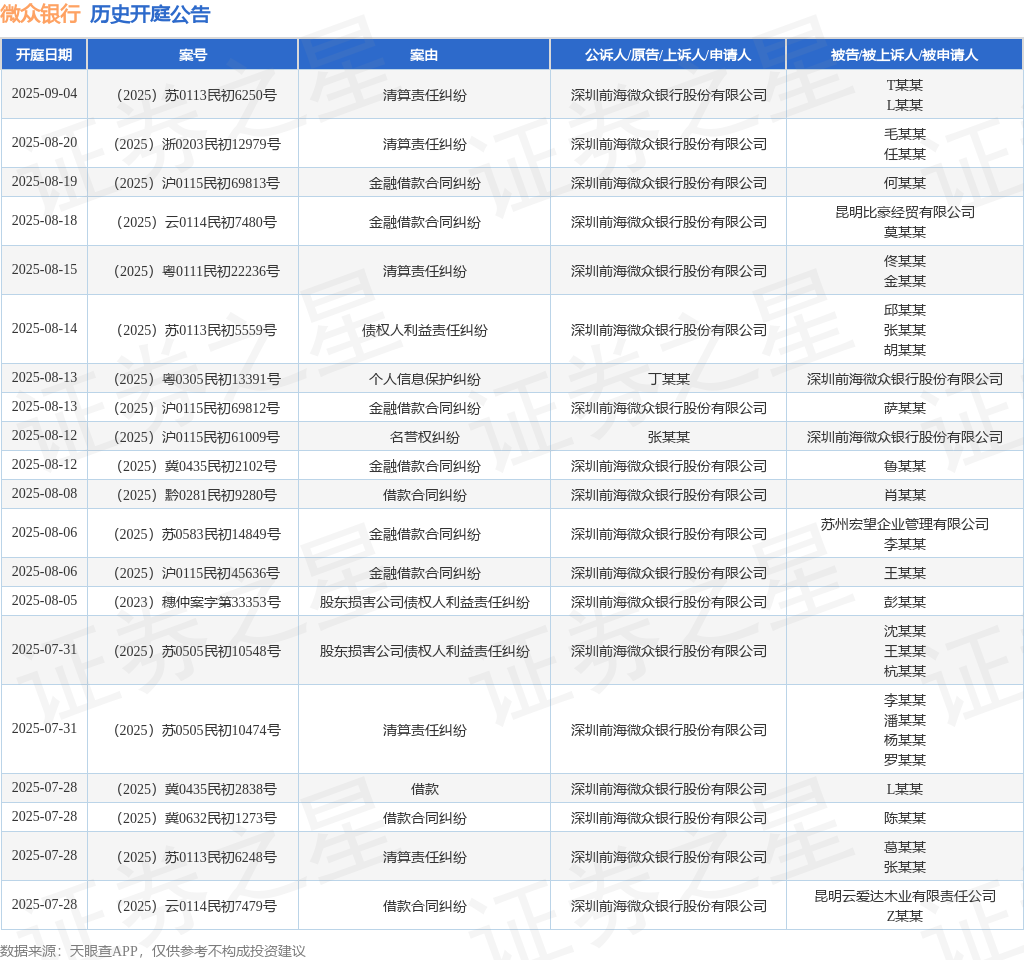Click case number 穗仲案字第33353号
Image resolution: width=1024 pixels, height=960 pixels.
[196, 602]
